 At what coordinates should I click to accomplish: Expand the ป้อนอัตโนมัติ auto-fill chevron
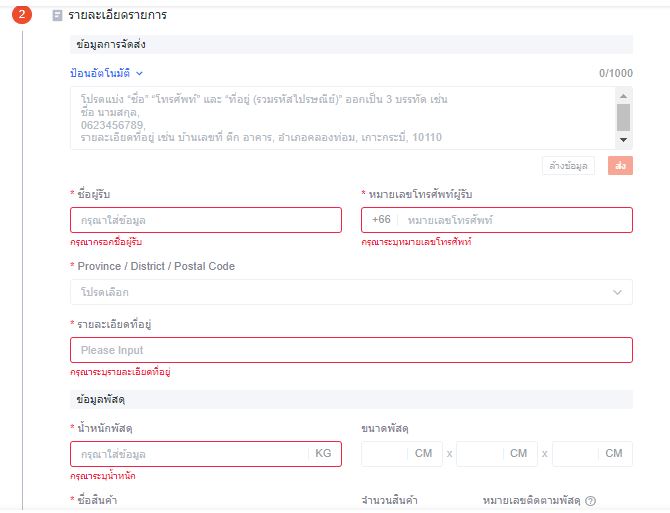click(139, 73)
